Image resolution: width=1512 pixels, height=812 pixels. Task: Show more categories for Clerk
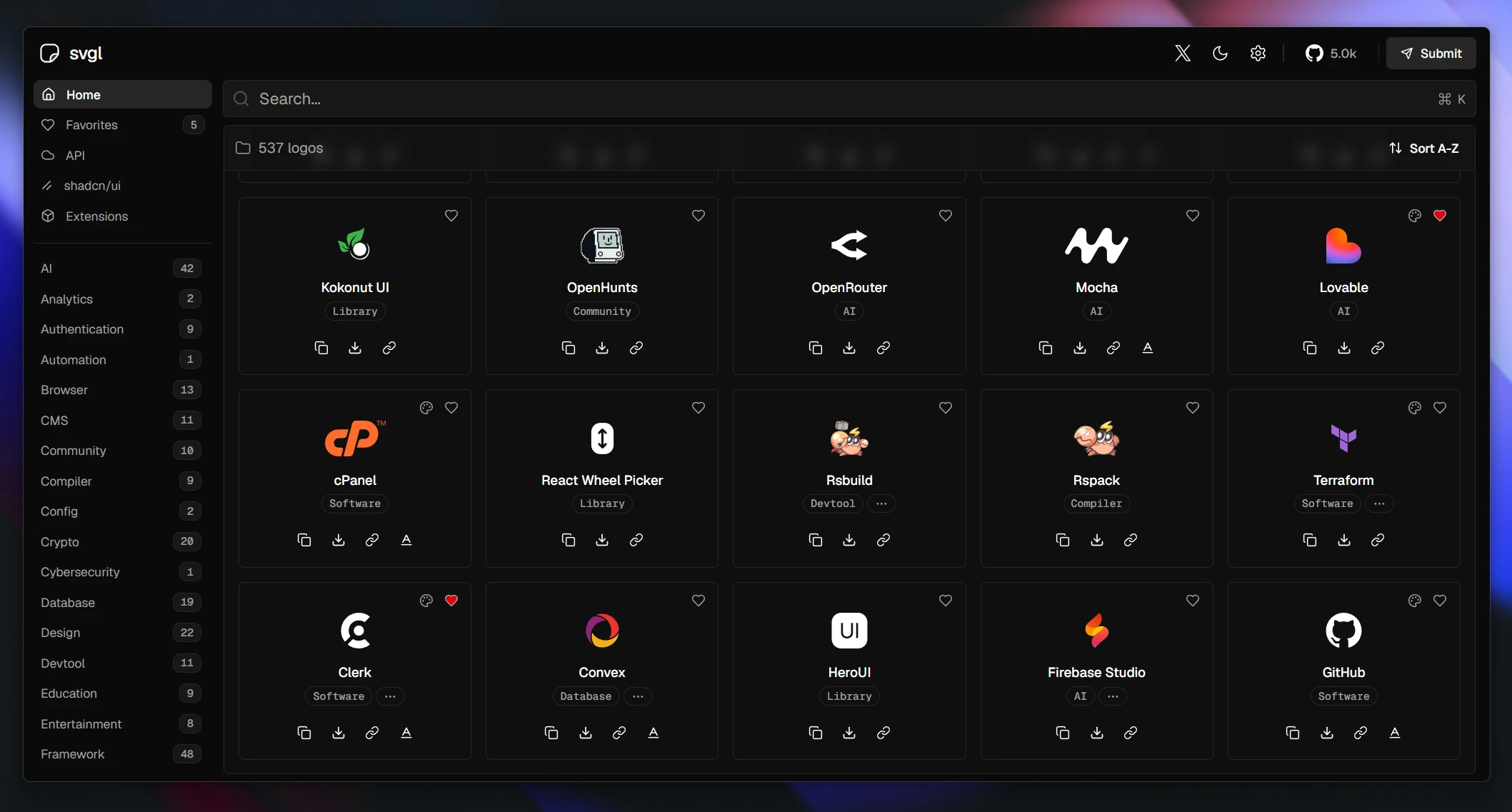click(x=390, y=696)
